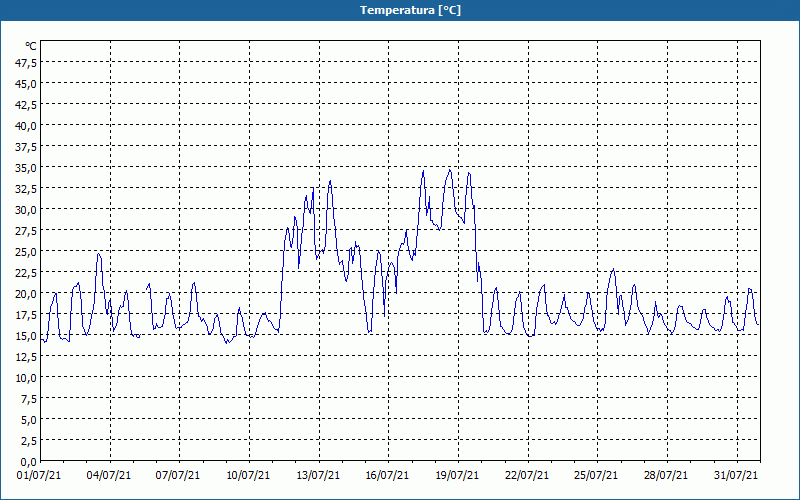Viewport: 800px width, 500px height.
Task: Select the 12,5 y-axis label
Action: (x=27, y=357)
